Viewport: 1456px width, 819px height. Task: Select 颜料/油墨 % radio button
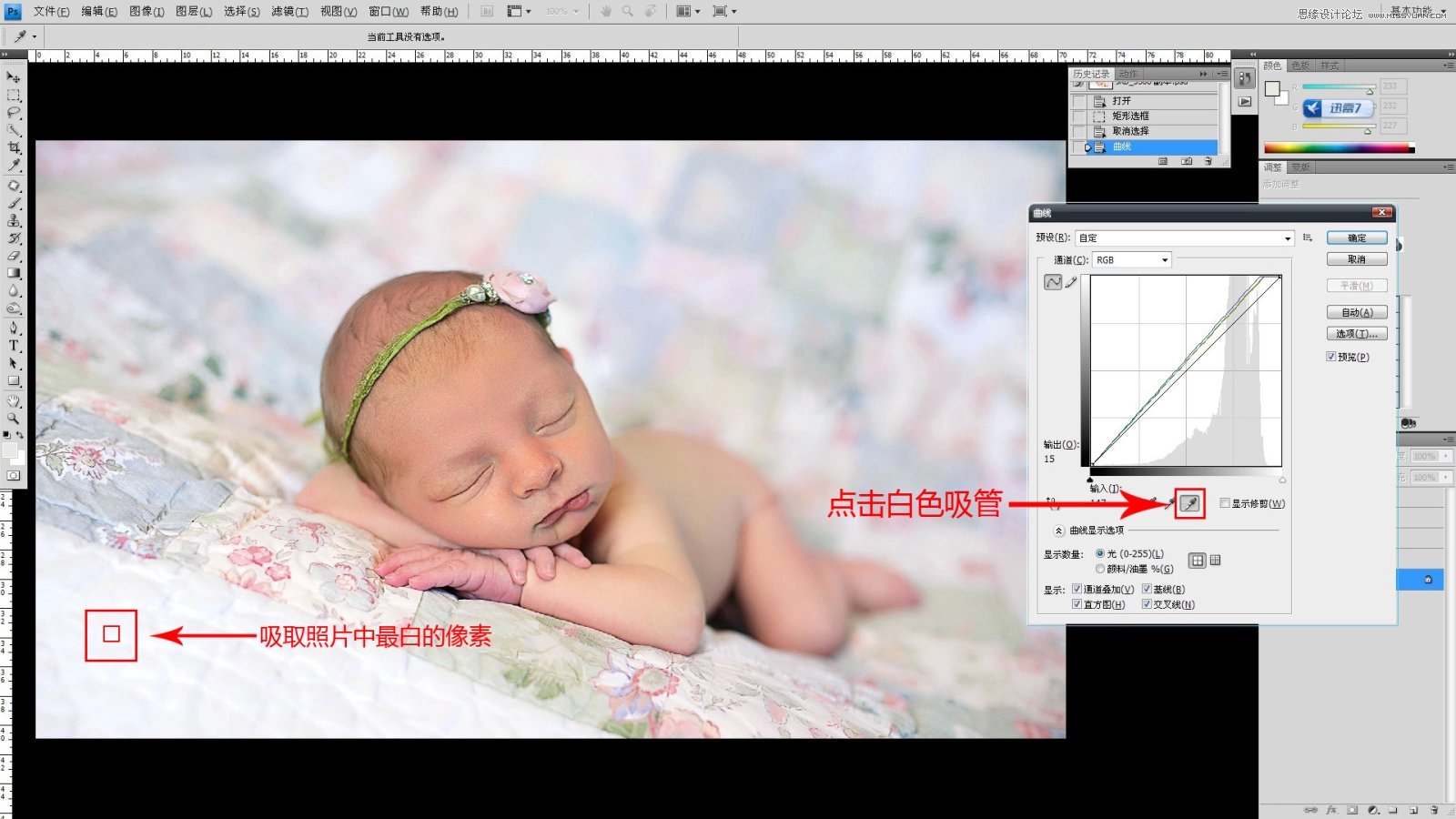1102,568
